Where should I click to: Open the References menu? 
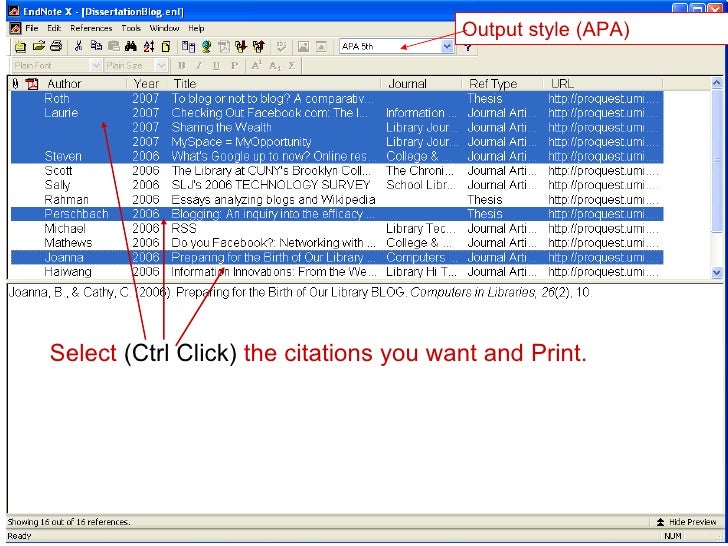[x=91, y=29]
